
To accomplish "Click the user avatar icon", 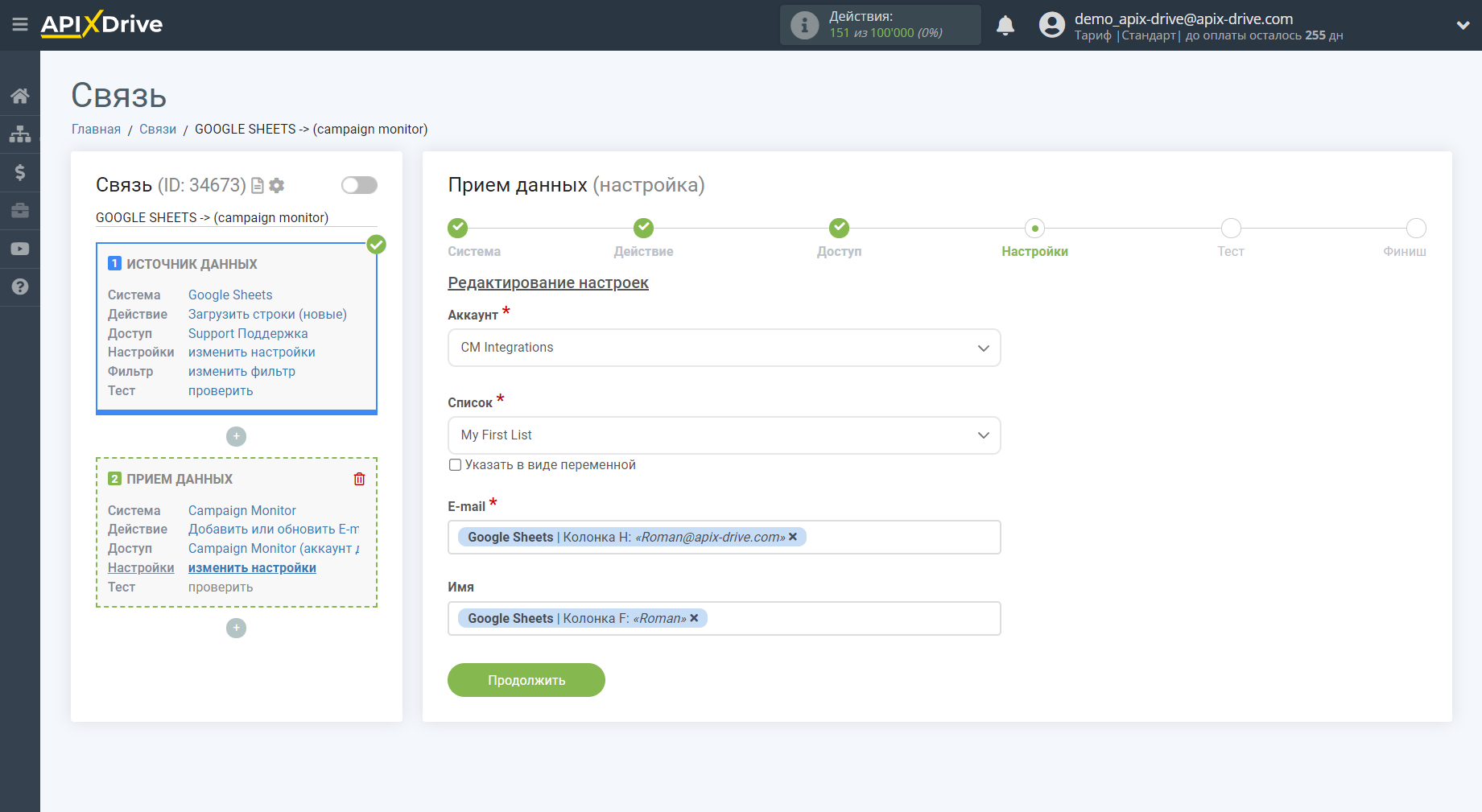I will (1051, 25).
